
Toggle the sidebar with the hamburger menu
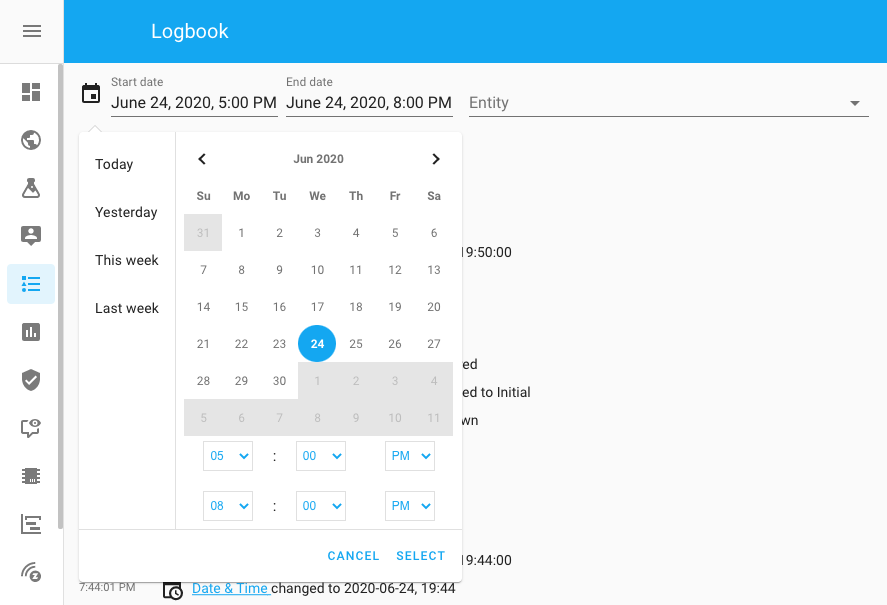(31, 31)
